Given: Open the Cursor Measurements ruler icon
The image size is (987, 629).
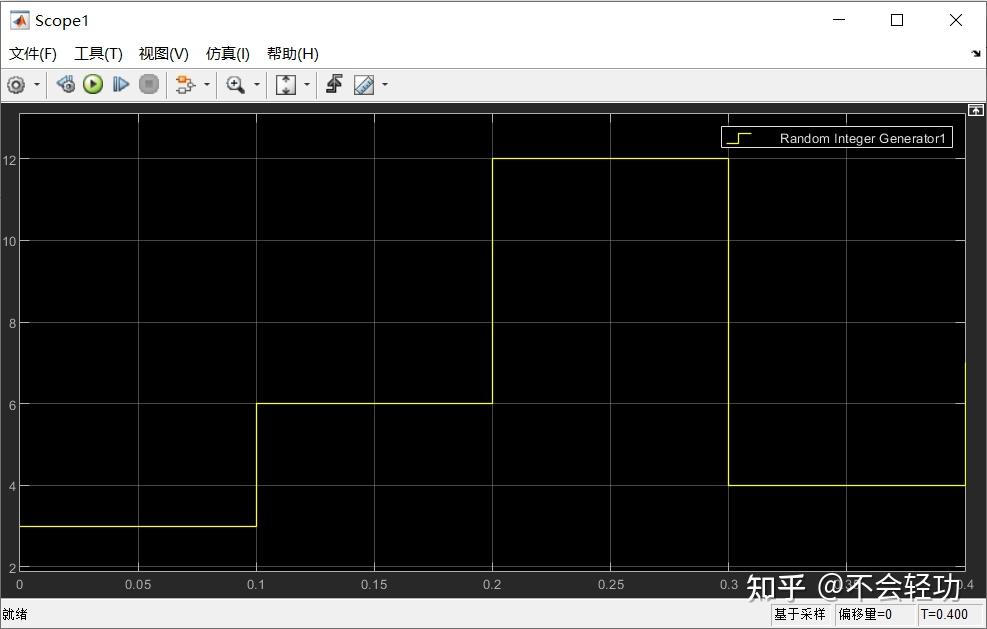Looking at the screenshot, I should (364, 84).
